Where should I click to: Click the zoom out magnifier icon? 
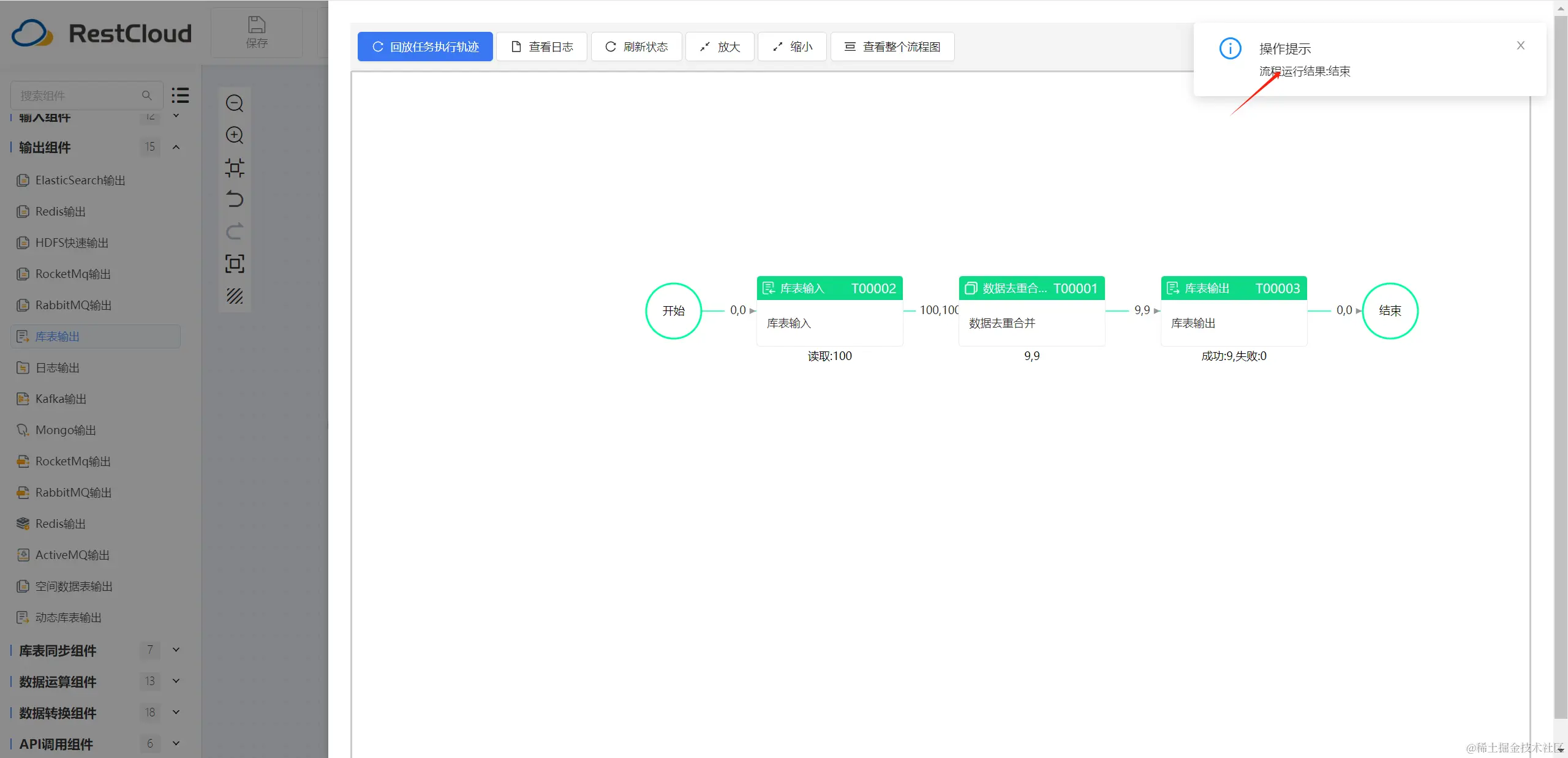click(x=235, y=103)
